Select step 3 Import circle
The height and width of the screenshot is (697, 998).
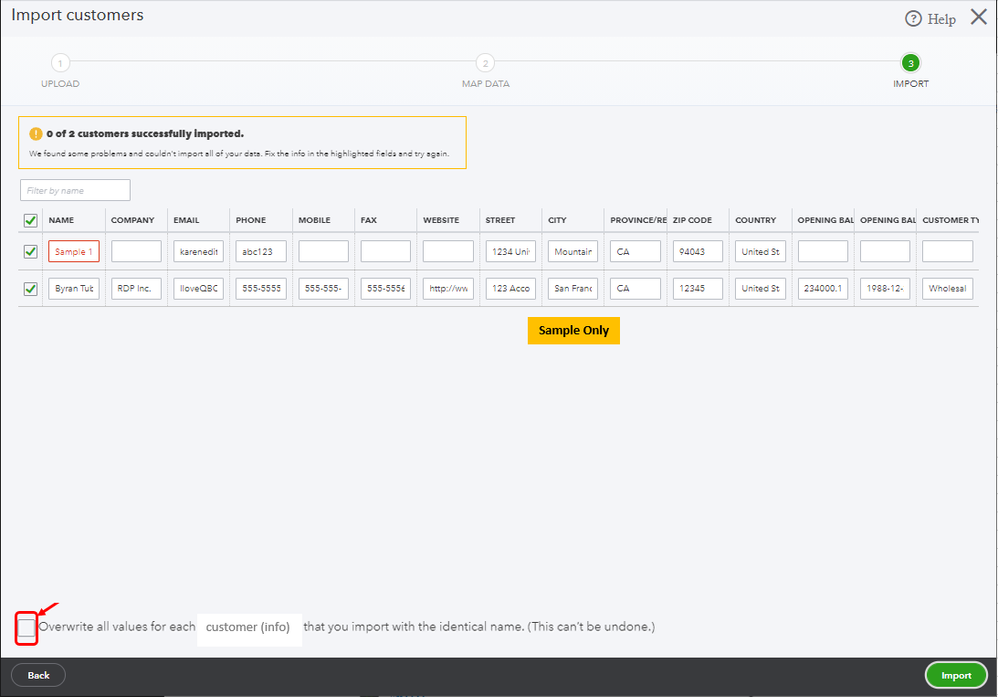(x=910, y=63)
